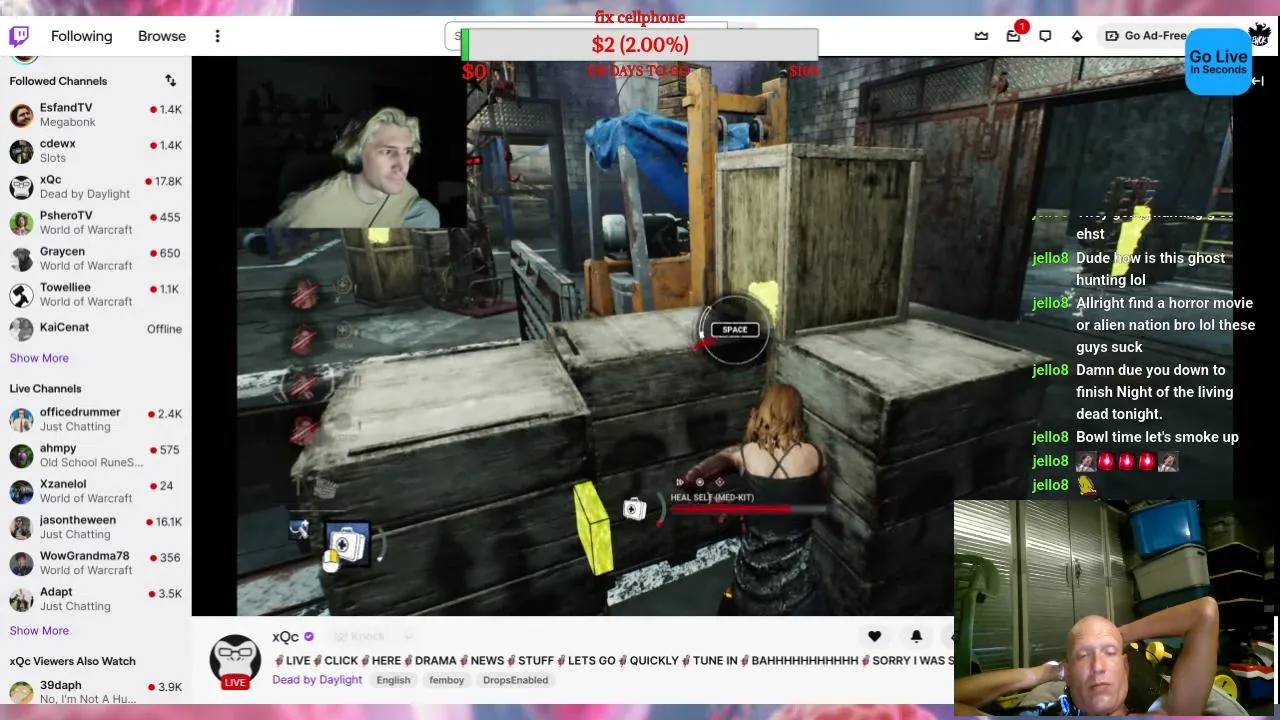Open PsheroTV channel
Image resolution: width=1280 pixels, height=720 pixels.
[96, 223]
